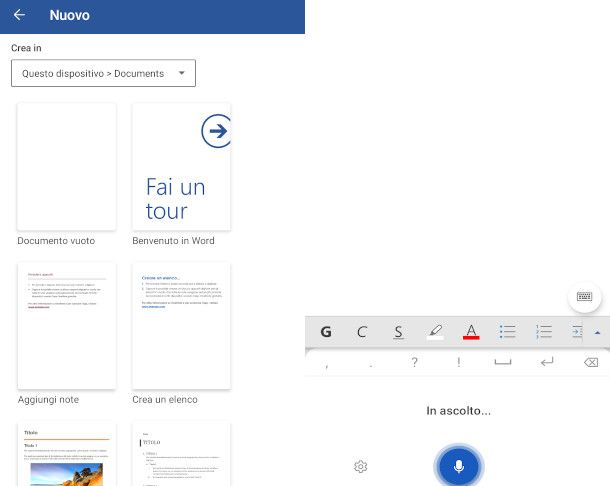The image size is (610, 486).
Task: Open the template with the beach photo
Action: pyautogui.click(x=67, y=454)
